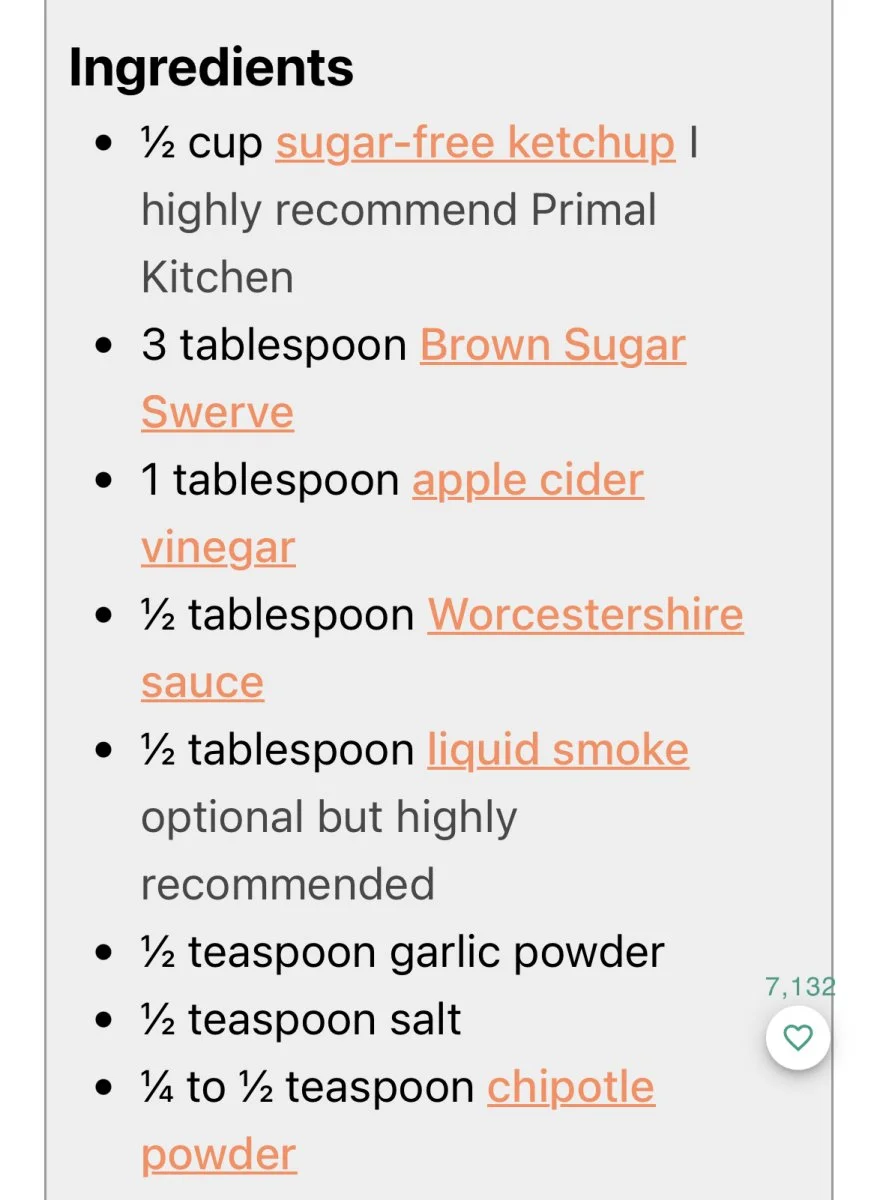Click the ¼ to ½ teaspoon text
This screenshot has height=1200, width=877.
point(308,1089)
